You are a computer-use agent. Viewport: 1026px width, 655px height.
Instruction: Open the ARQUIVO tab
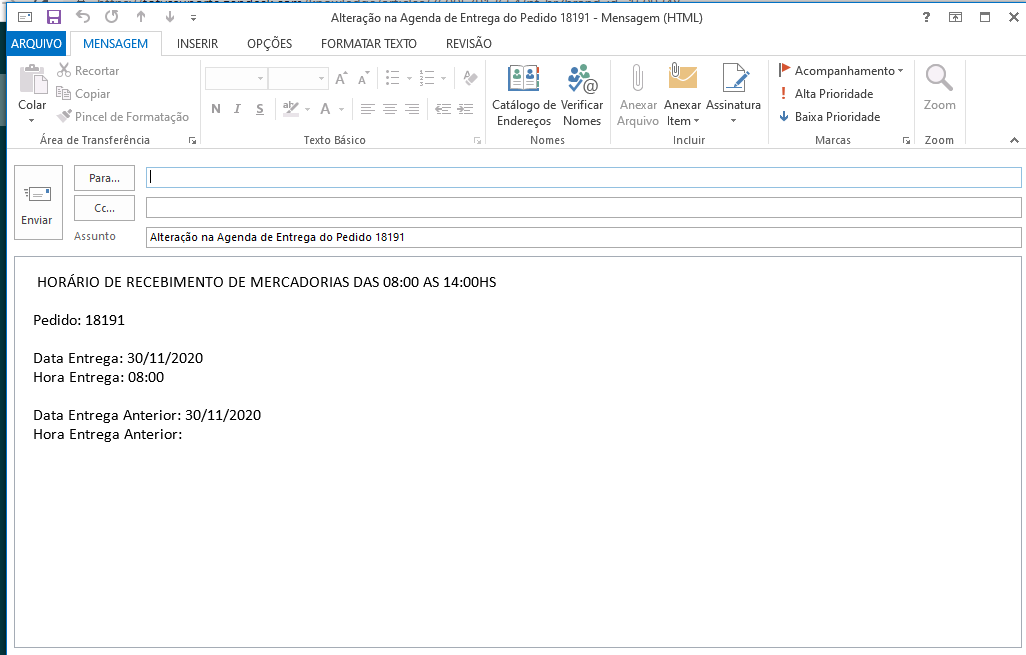[36, 44]
